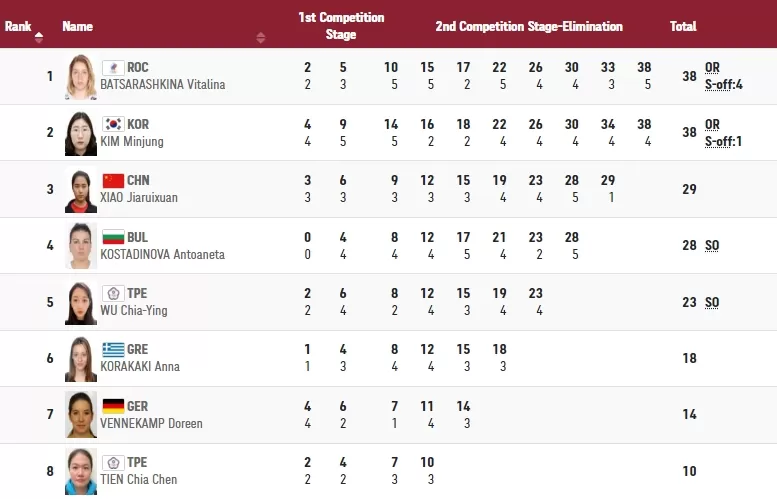Click Wu Chia-Ying's TPE flag icon

pyautogui.click(x=113, y=294)
